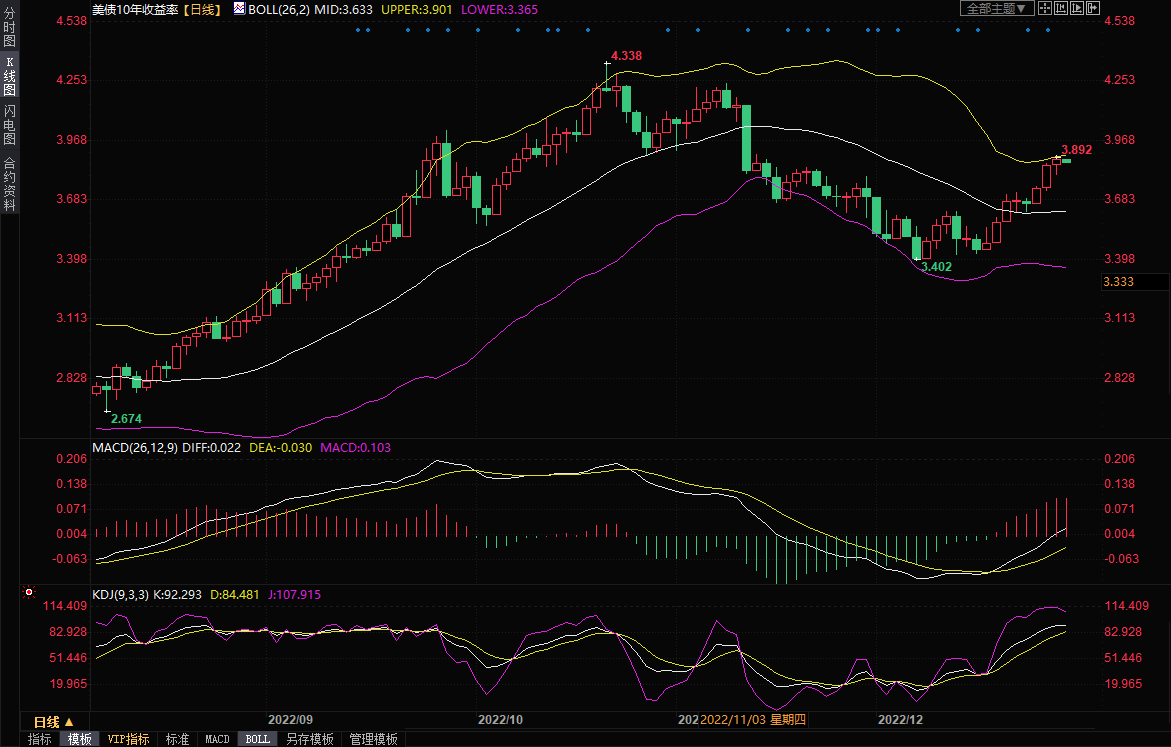
Task: Click the fit-to-left range icon
Action: click(1061, 9)
